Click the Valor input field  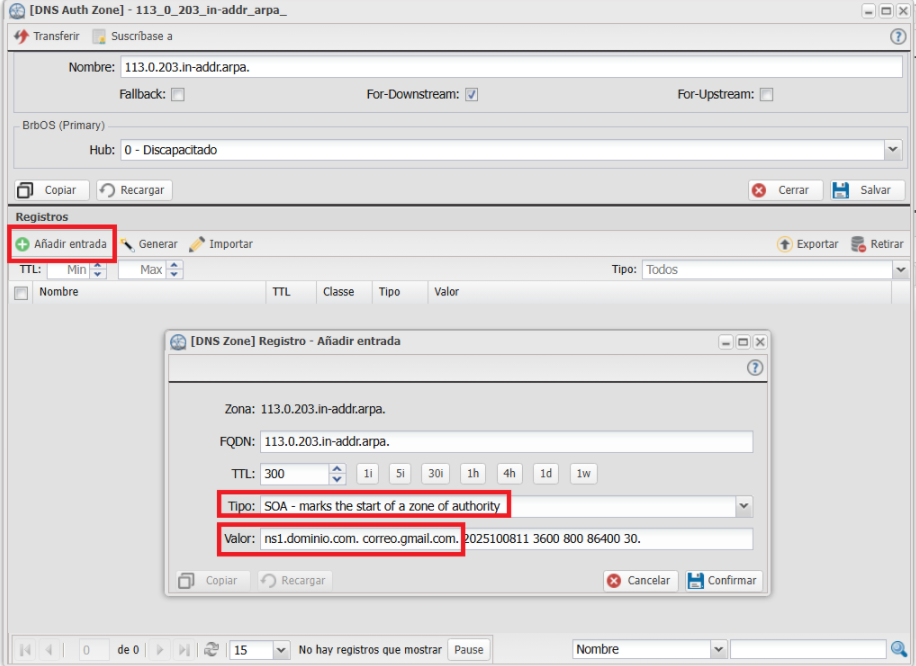(506, 539)
